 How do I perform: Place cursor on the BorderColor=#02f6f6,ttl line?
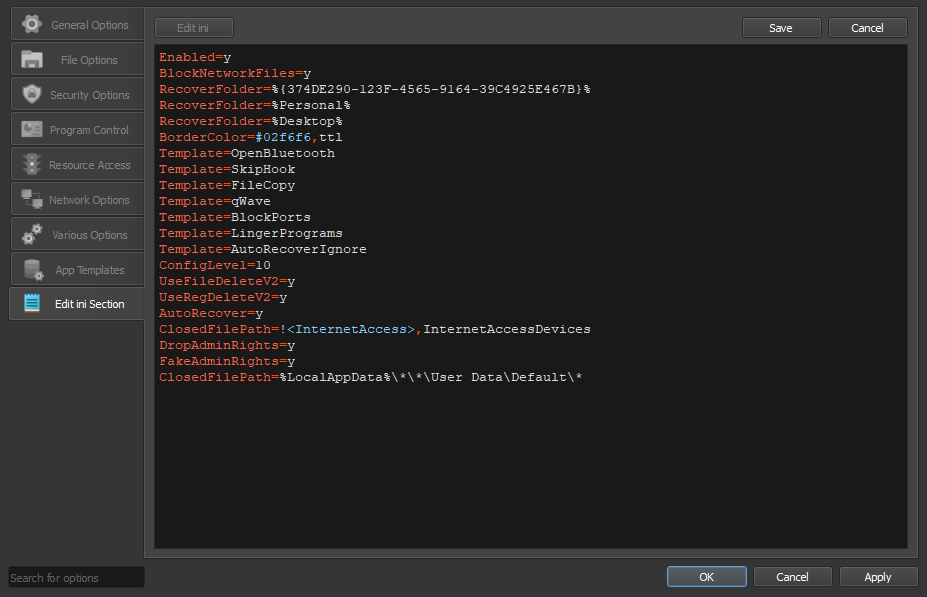pyautogui.click(x=250, y=137)
